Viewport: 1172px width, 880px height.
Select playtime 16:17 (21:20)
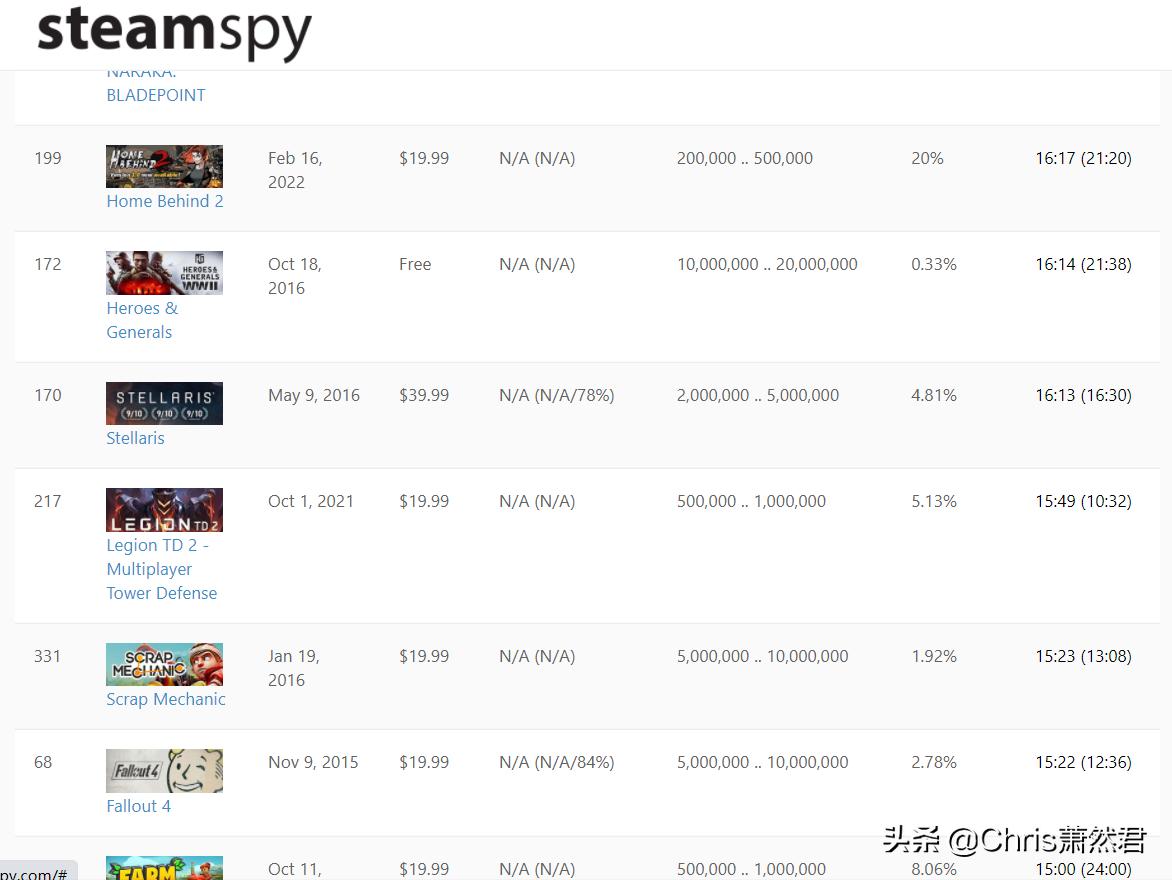1083,159
